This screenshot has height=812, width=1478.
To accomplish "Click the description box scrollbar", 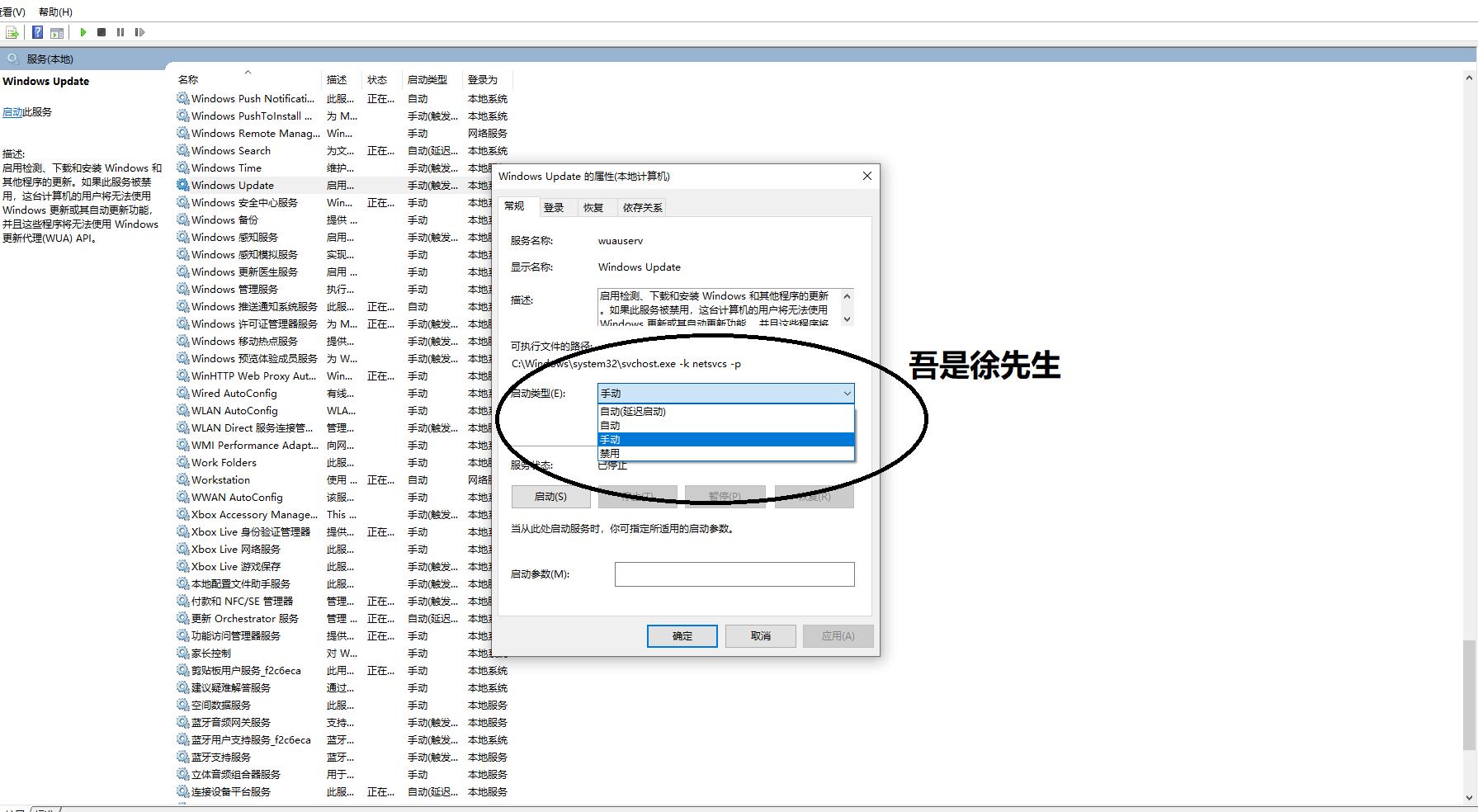I will point(848,309).
